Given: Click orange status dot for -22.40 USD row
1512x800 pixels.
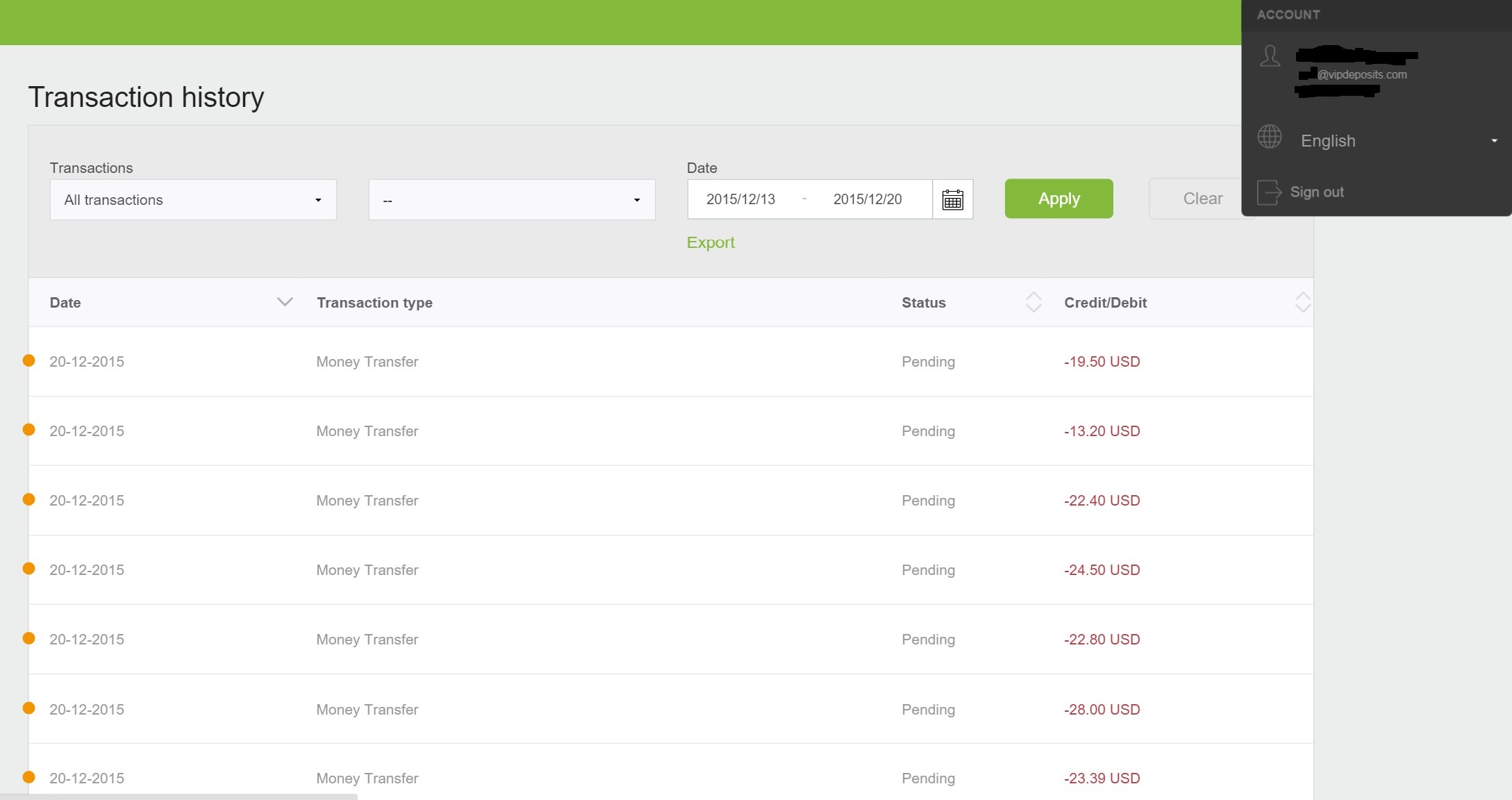Looking at the screenshot, I should coord(28,499).
